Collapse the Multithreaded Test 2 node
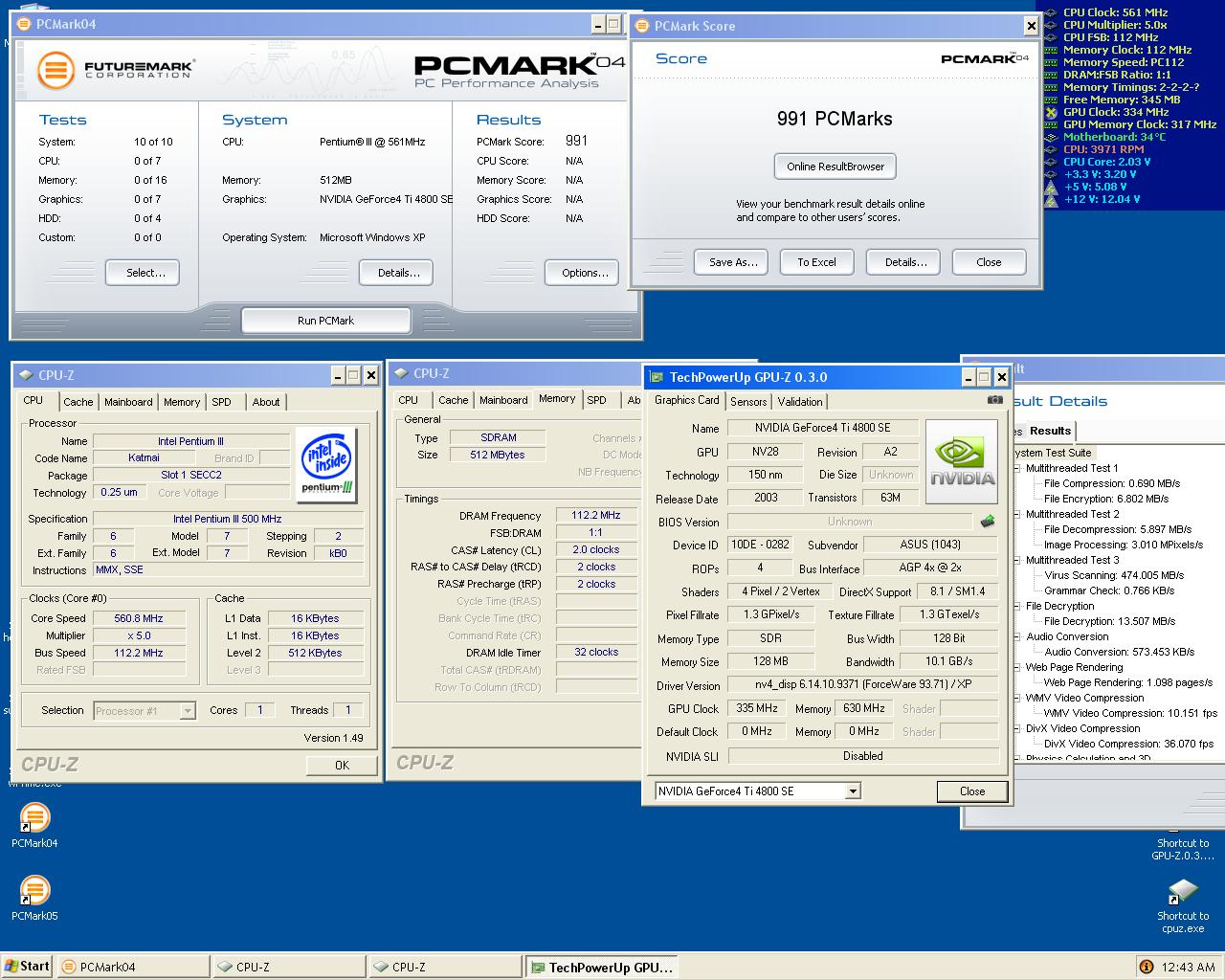This screenshot has width=1225, height=980. pyautogui.click(x=1017, y=514)
